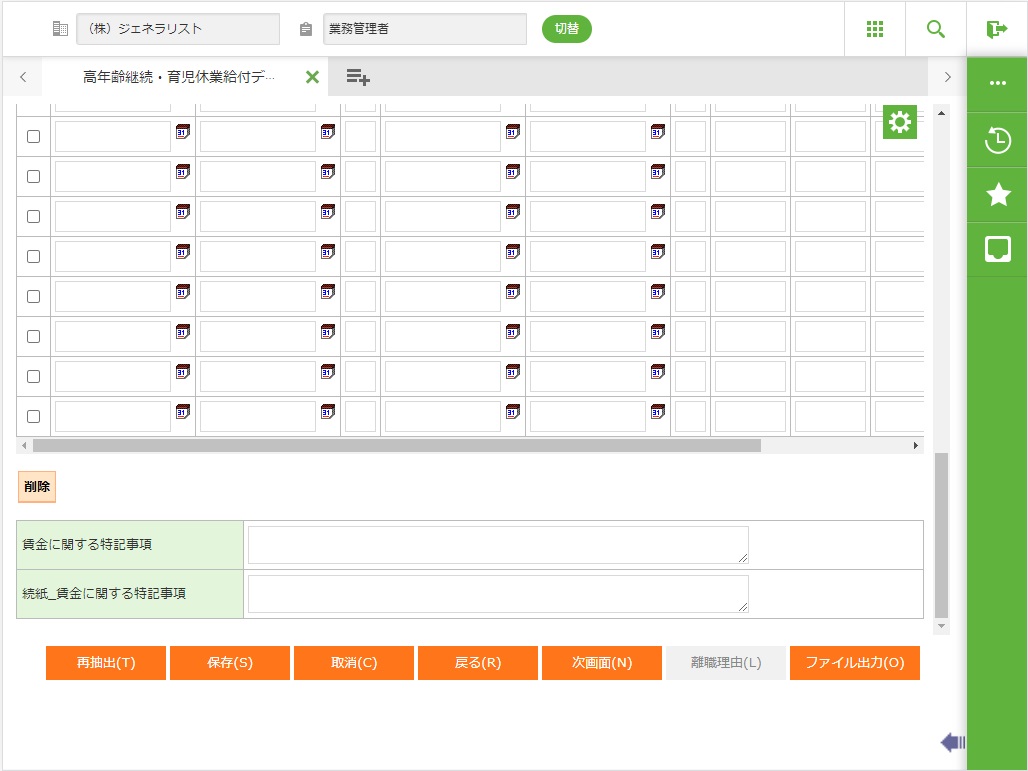
Task: Tick the checkbox of the sixth full grid row
Action: pos(33,336)
